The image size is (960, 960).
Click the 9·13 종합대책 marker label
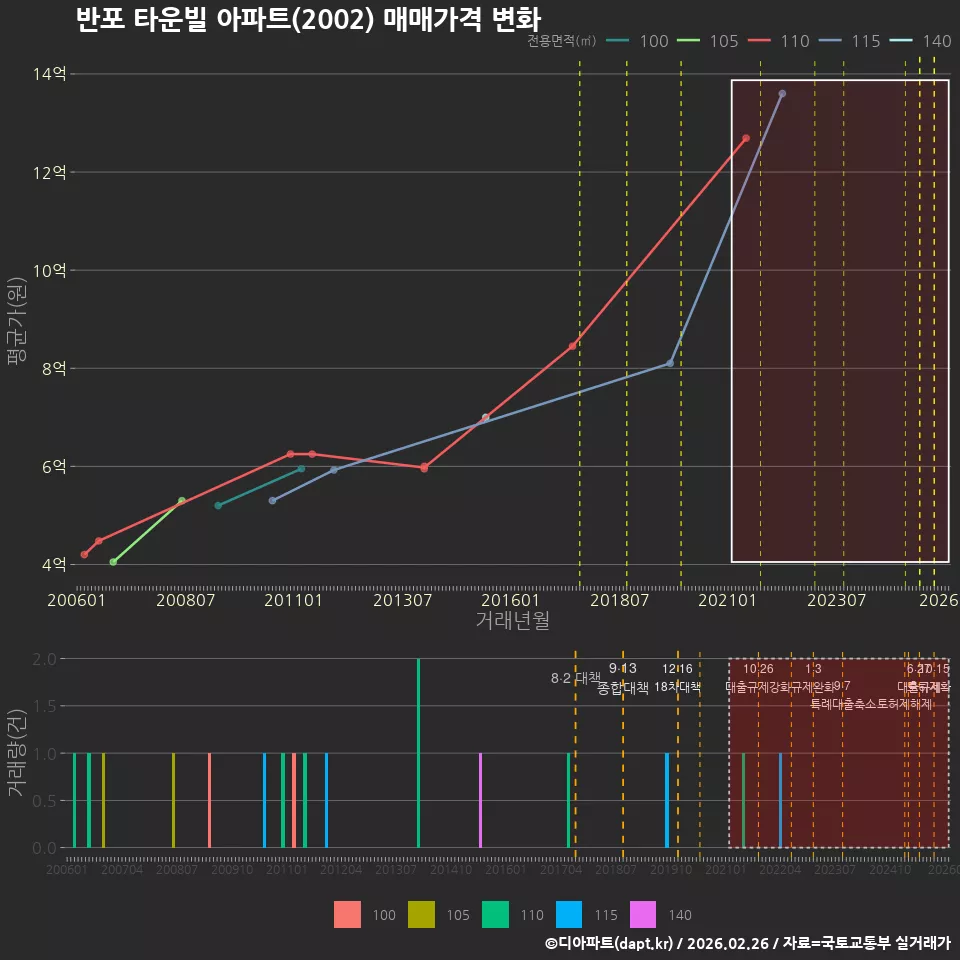point(623,678)
